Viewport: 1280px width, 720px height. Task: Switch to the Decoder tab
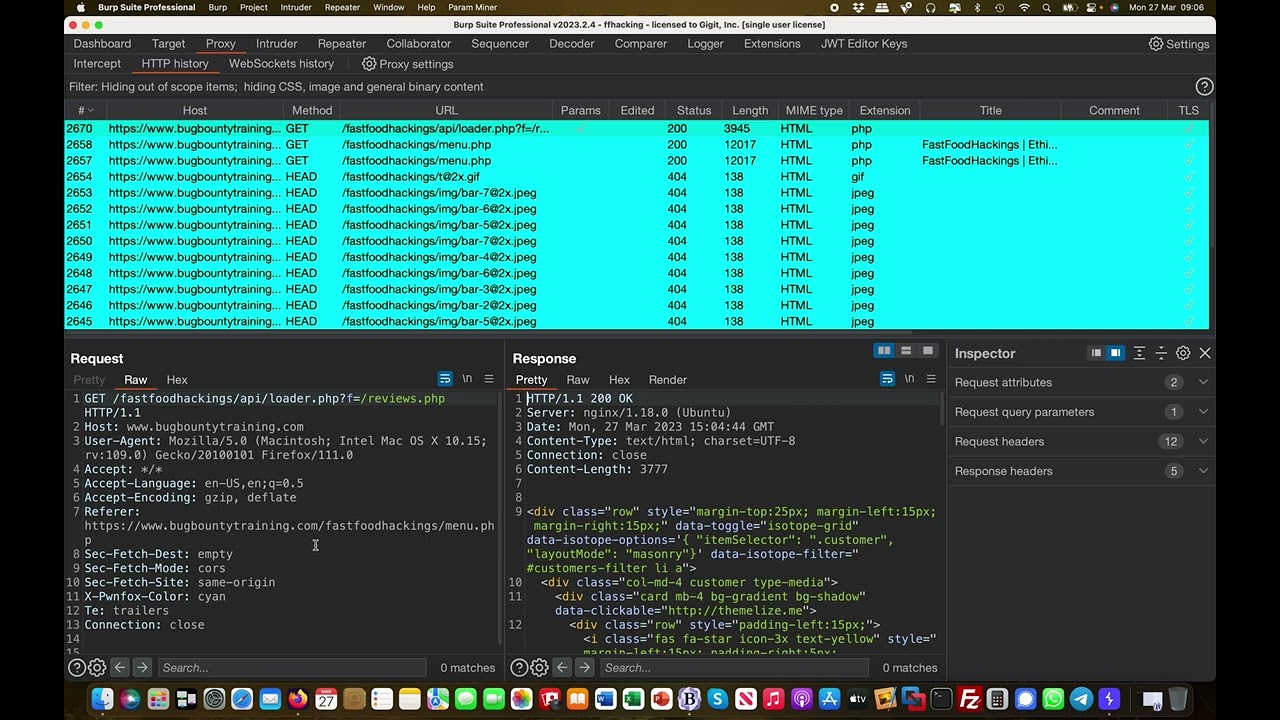[572, 44]
